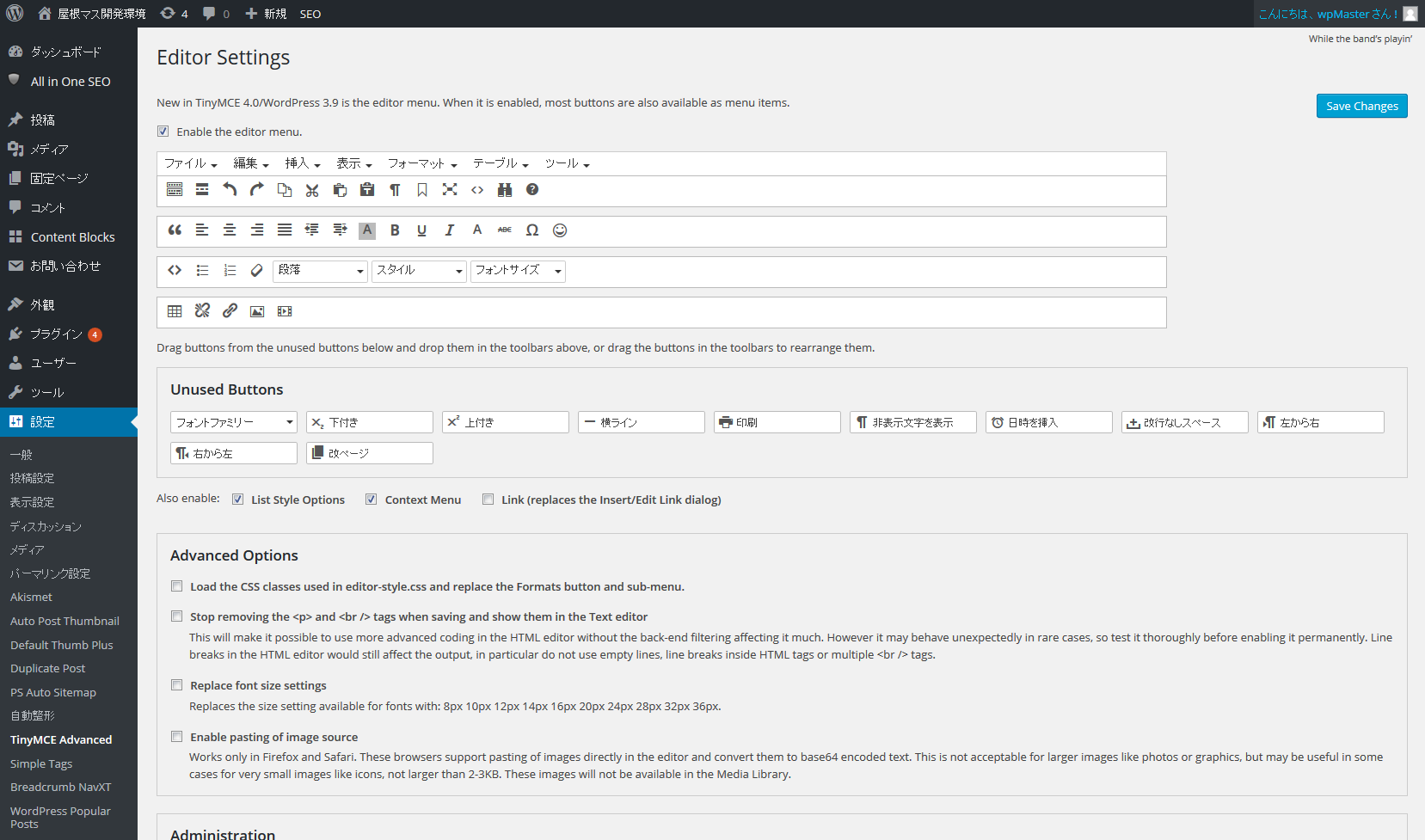The image size is (1425, 840).
Task: Expand the ファイル editor menu
Action: [191, 163]
